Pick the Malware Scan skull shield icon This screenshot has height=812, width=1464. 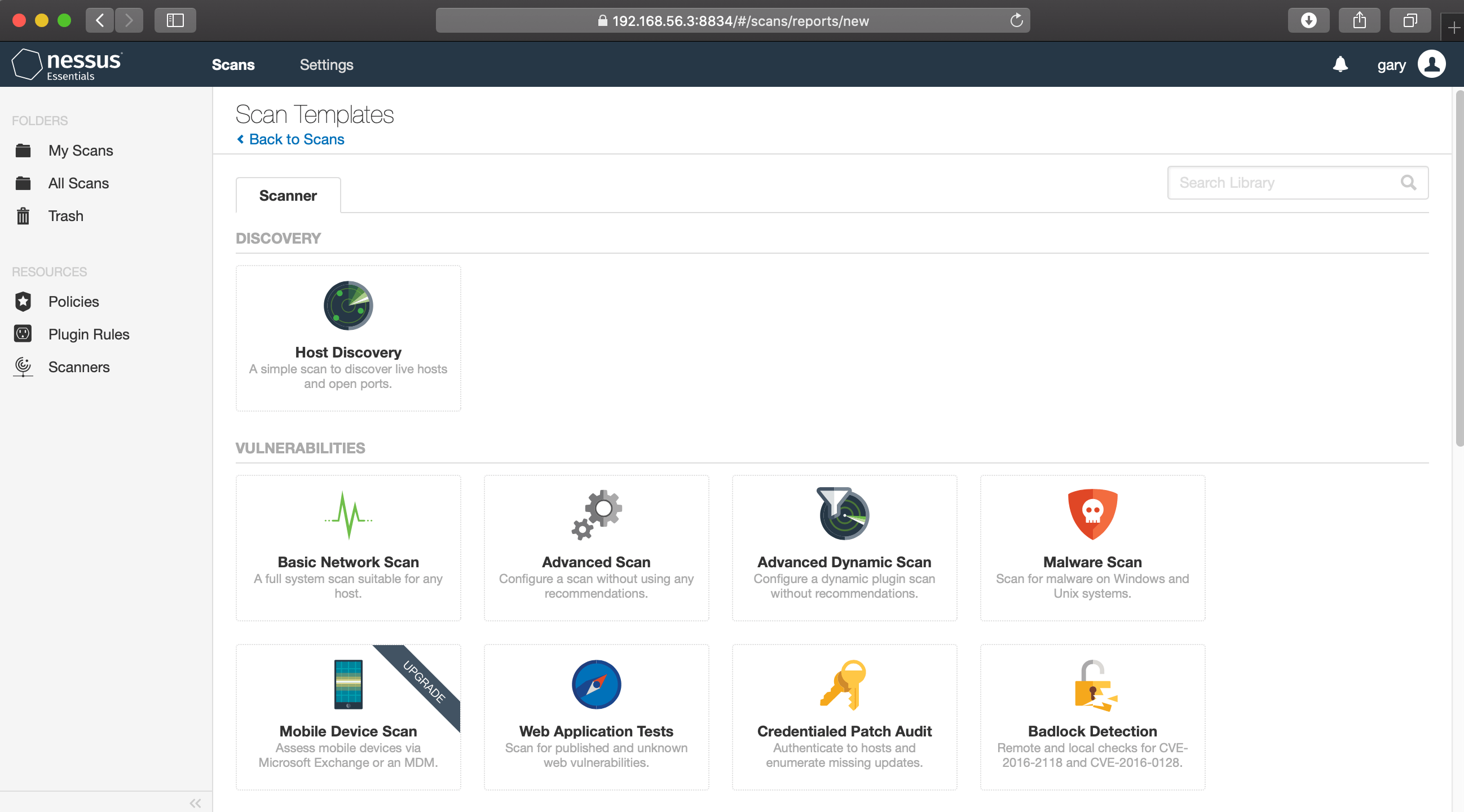coord(1092,514)
